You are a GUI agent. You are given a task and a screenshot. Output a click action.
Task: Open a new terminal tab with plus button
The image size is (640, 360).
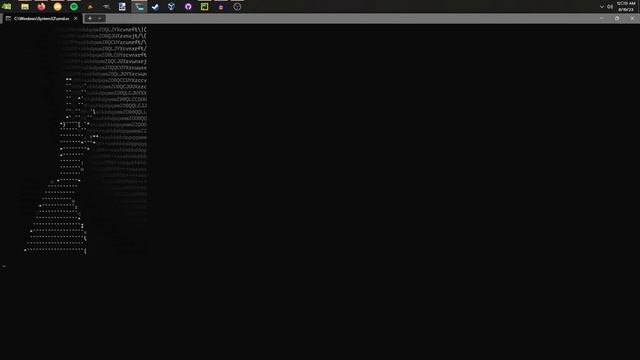(90, 18)
